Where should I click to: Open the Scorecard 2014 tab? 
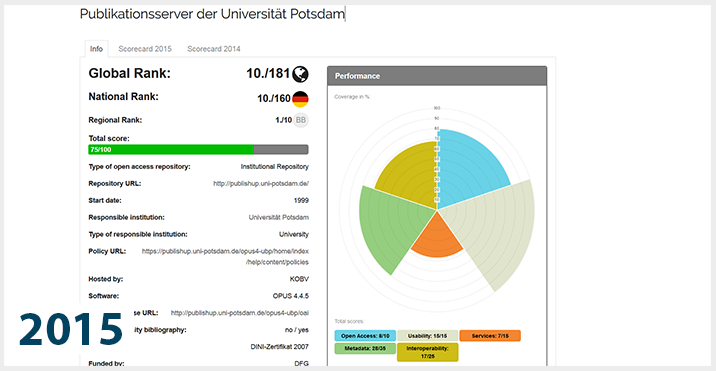tap(214, 49)
